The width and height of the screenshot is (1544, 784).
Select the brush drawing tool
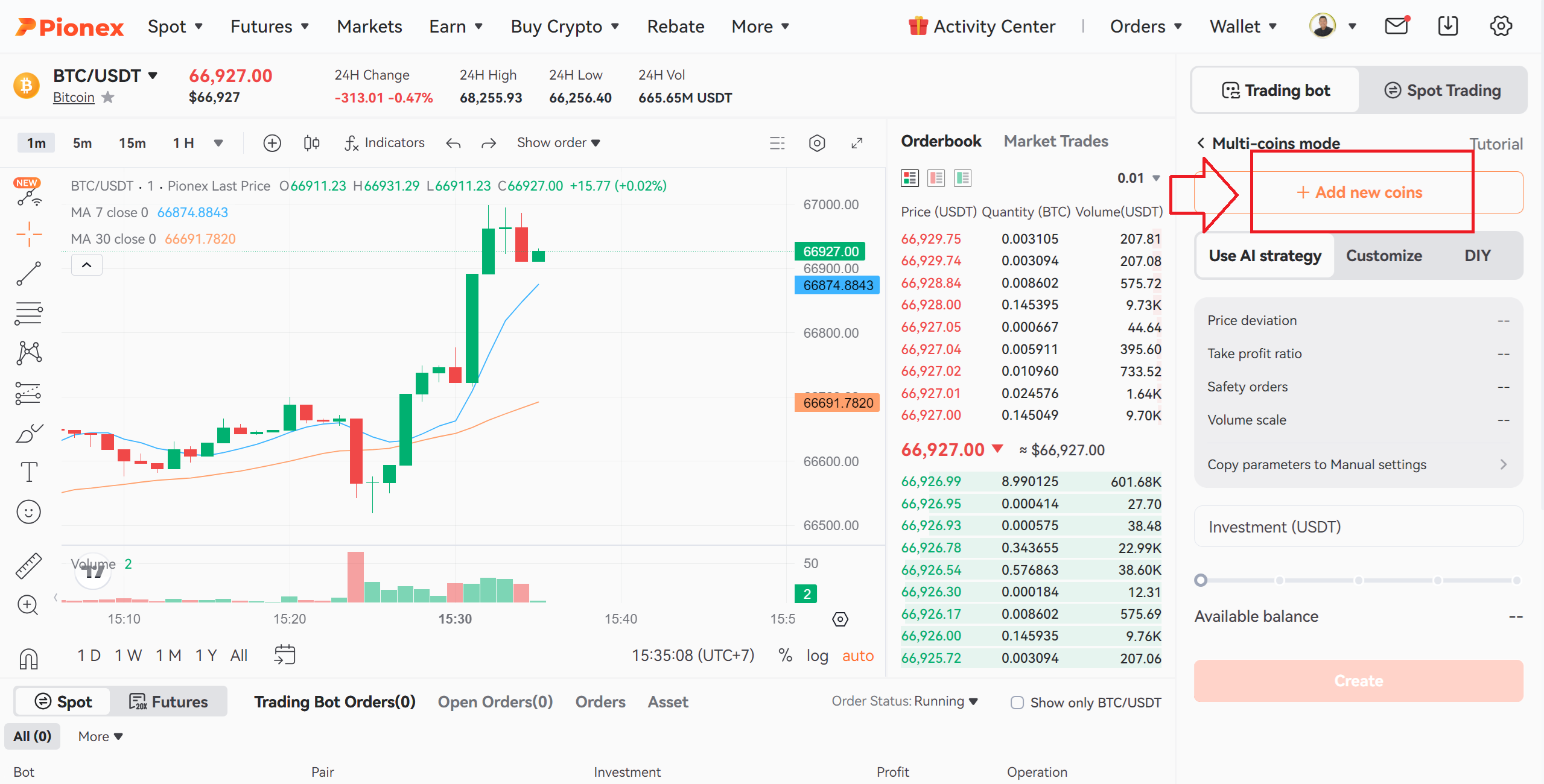coord(28,432)
